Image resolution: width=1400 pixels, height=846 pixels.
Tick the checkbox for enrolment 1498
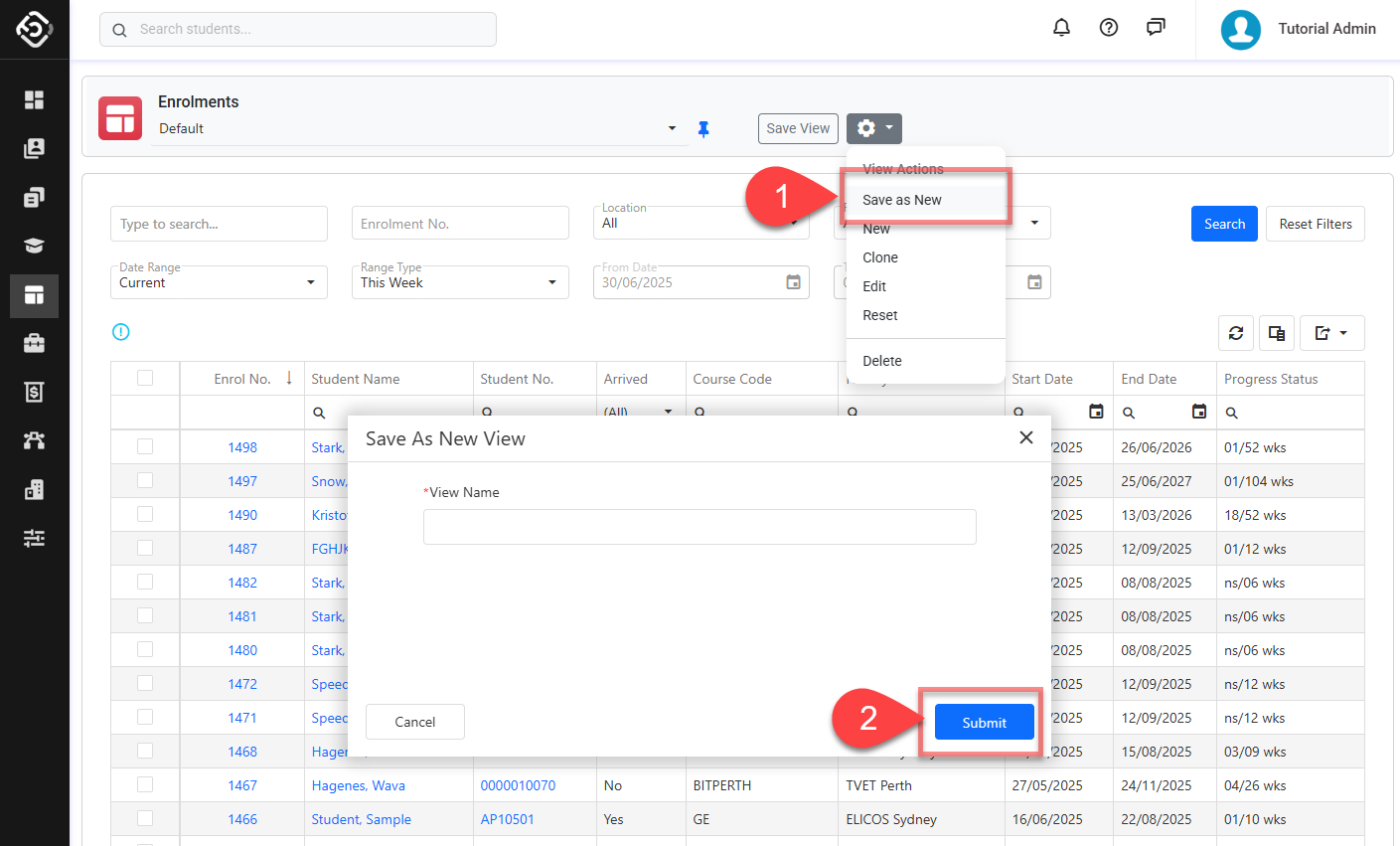click(145, 447)
